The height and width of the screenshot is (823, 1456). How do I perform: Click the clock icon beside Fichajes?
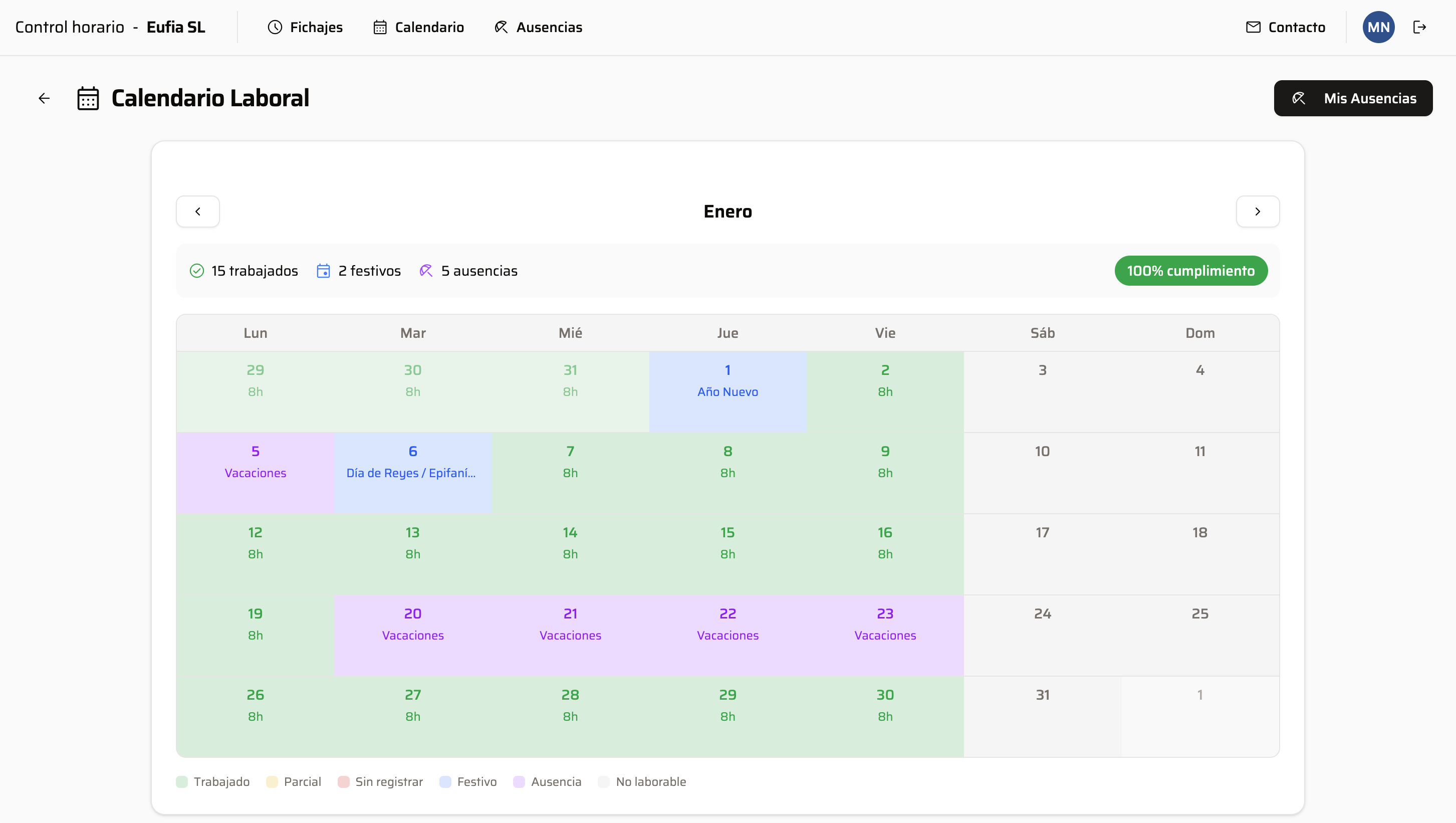[275, 27]
